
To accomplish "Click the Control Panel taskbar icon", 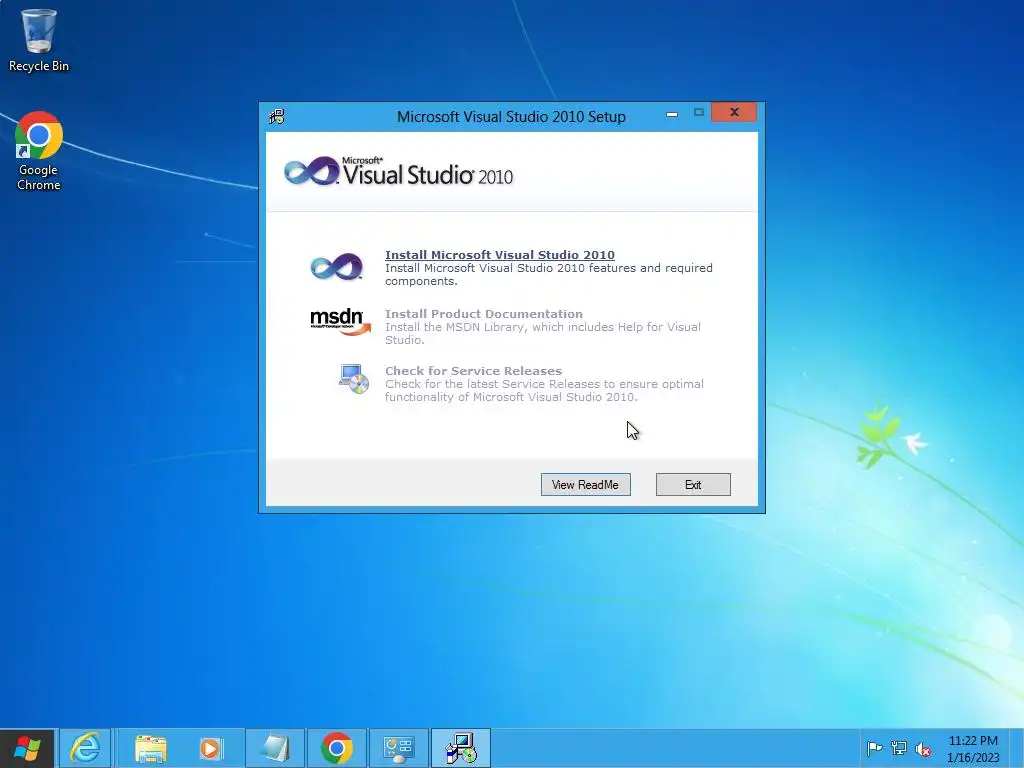I will tap(398, 748).
